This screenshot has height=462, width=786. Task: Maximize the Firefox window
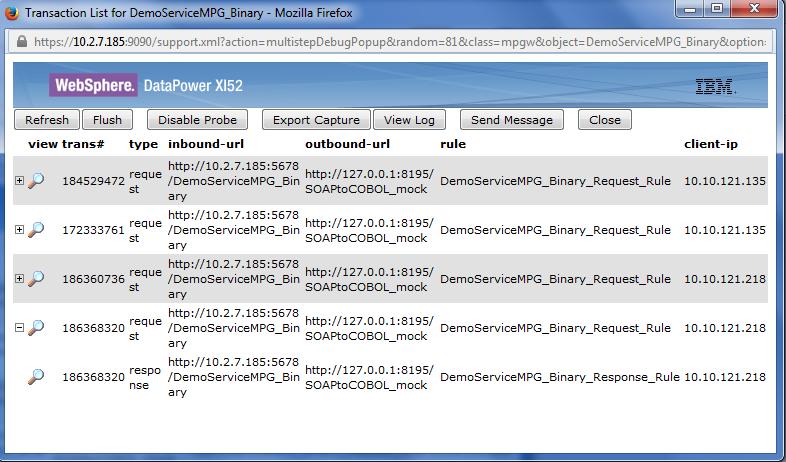[x=717, y=9]
